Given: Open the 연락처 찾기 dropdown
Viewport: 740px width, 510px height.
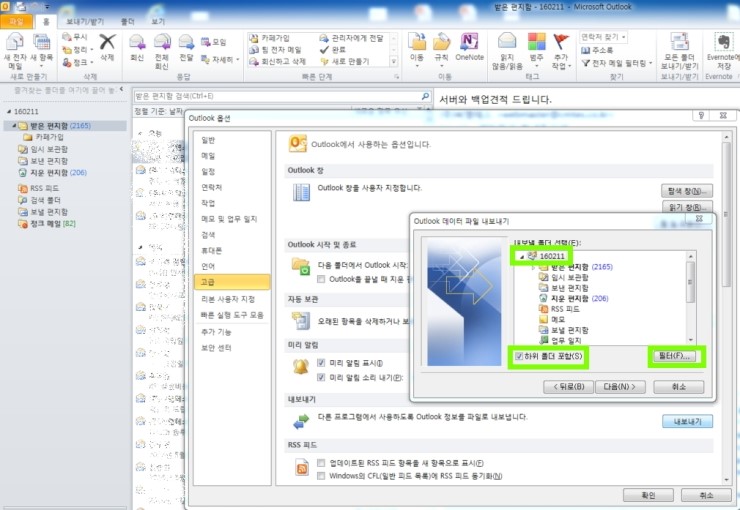Looking at the screenshot, I should pos(623,37).
